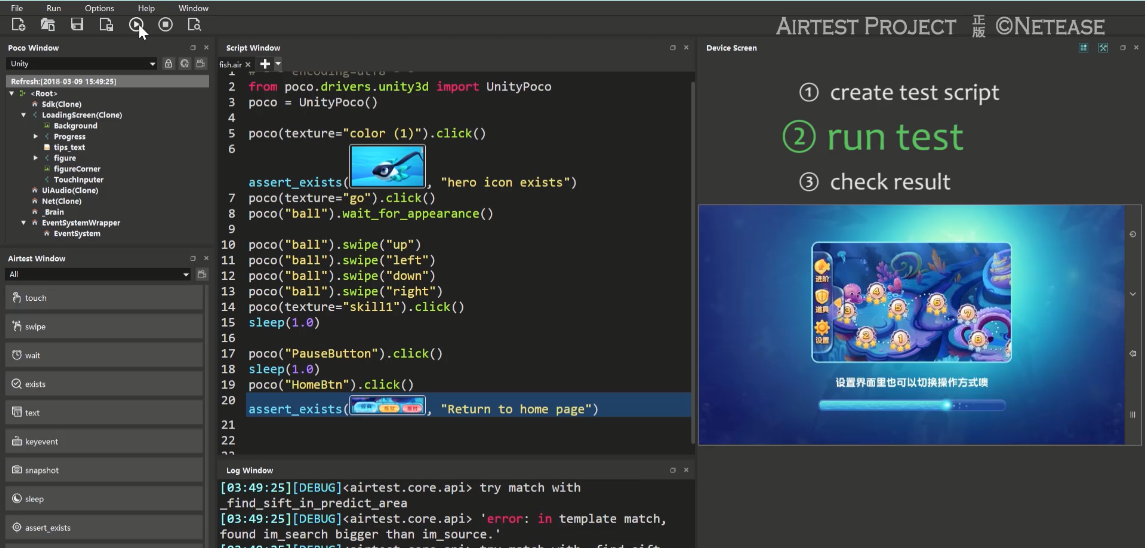The height and width of the screenshot is (548, 1145).
Task: Save the current script using toolbar
Action: click(77, 25)
